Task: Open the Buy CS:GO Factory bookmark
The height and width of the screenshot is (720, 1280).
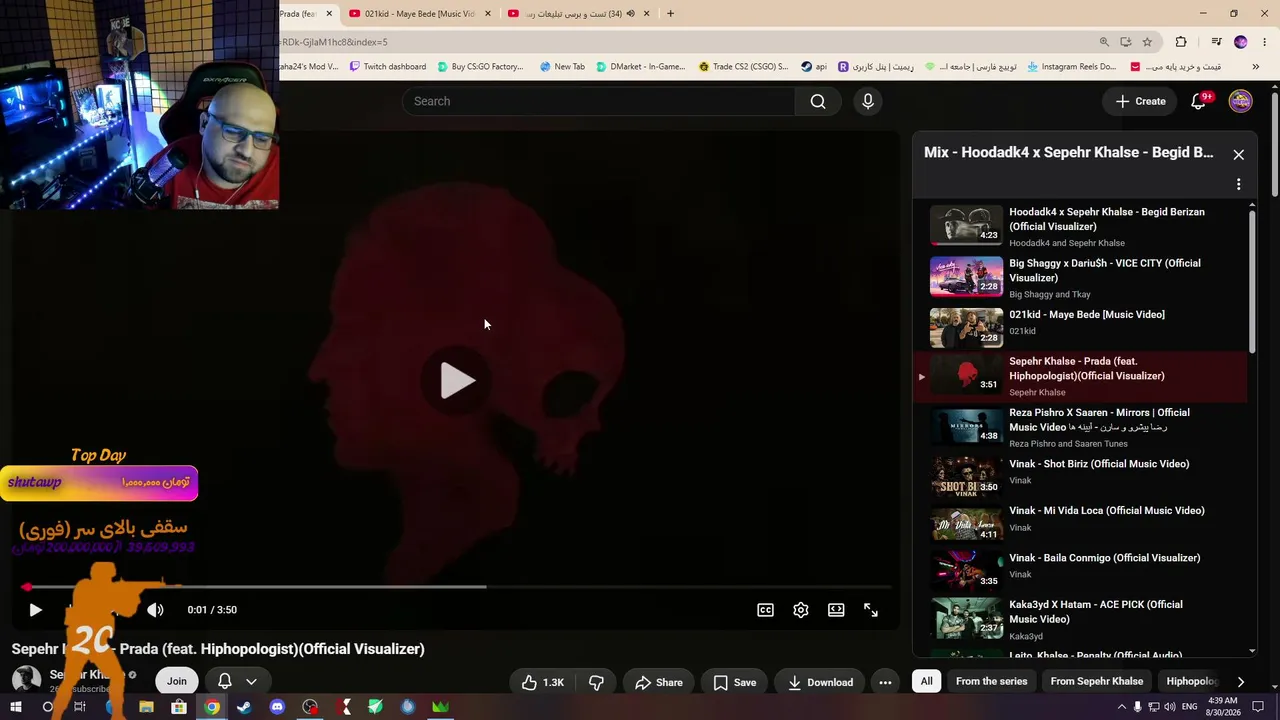Action: coord(479,67)
